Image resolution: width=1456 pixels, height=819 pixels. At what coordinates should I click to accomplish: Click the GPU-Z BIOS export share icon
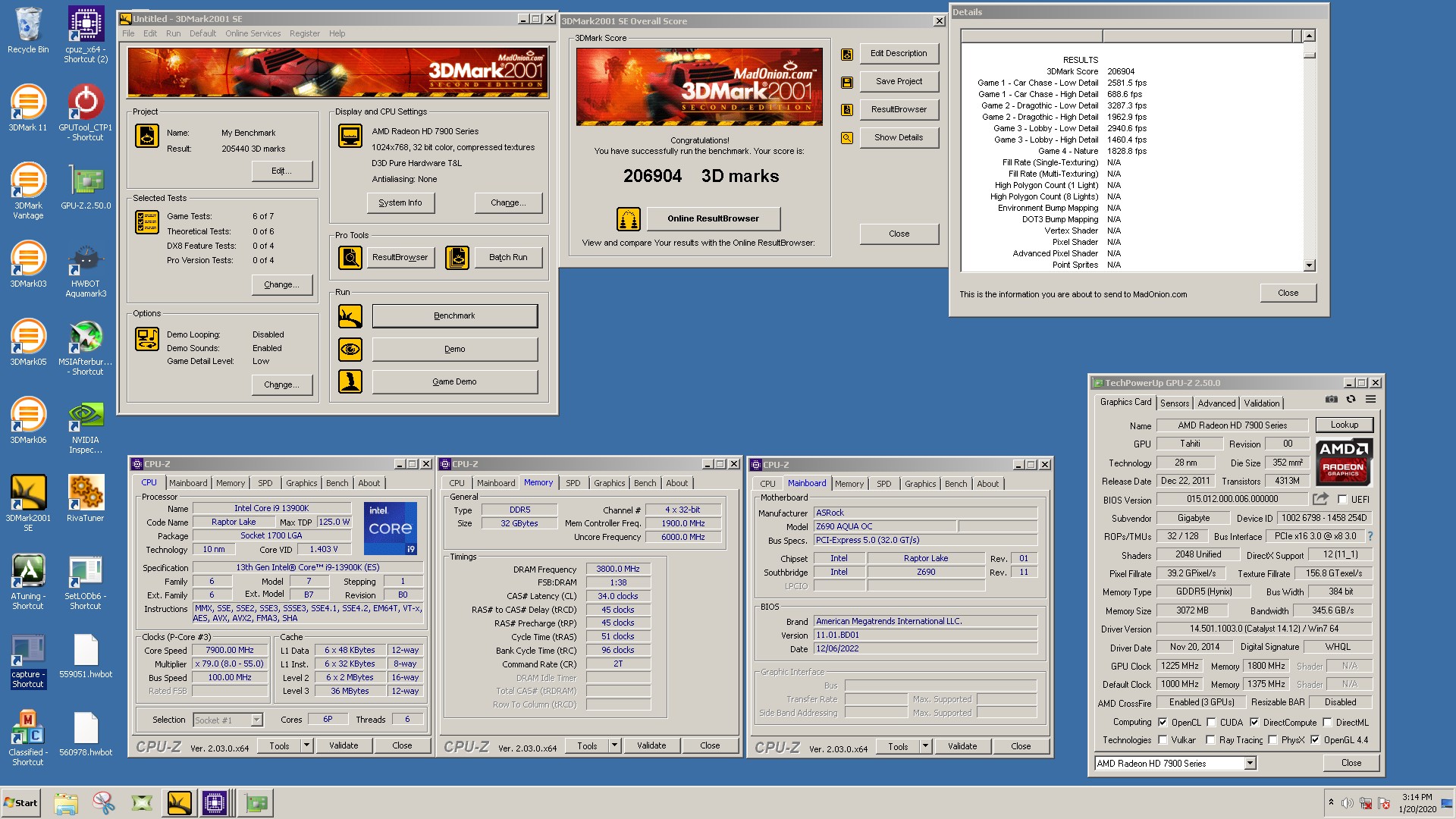[1320, 499]
